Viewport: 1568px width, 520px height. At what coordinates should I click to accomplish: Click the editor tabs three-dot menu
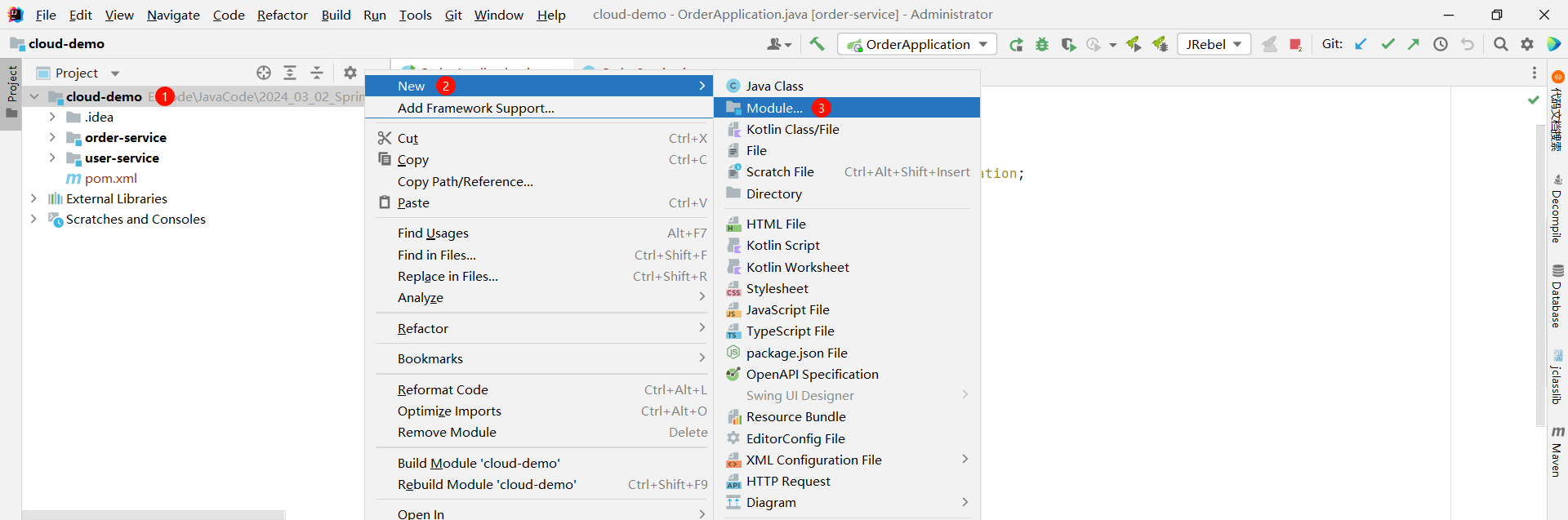pos(1535,73)
